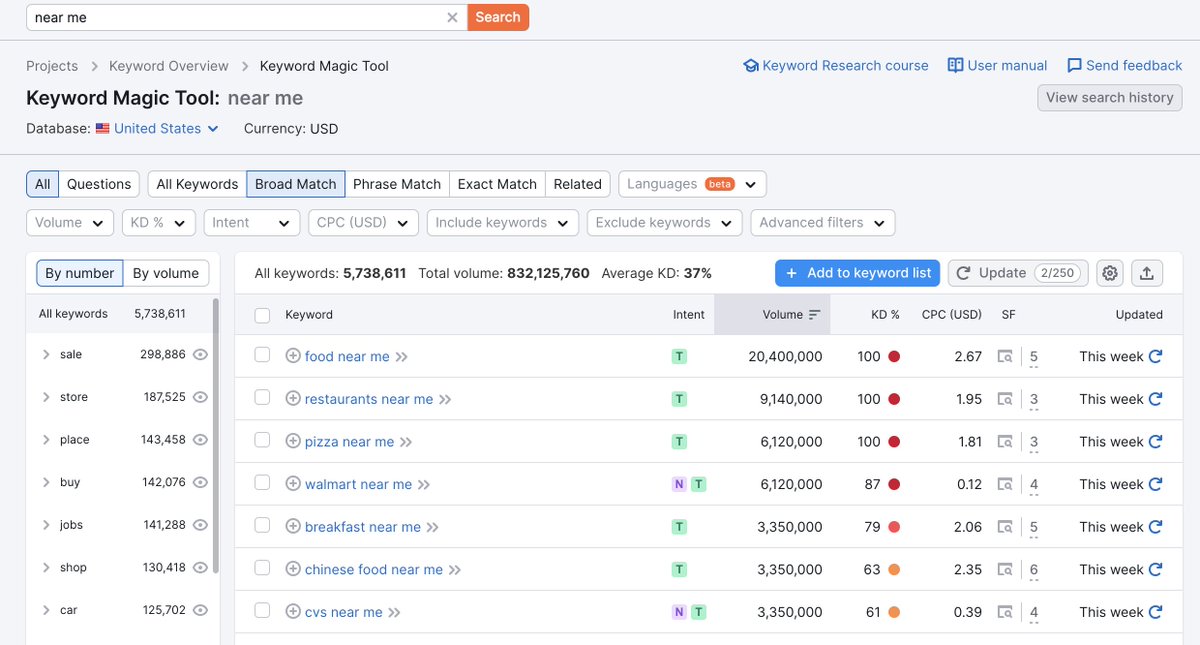Screen dimensions: 1200x645
Task: Open 'View search history' button
Action: click(1110, 97)
